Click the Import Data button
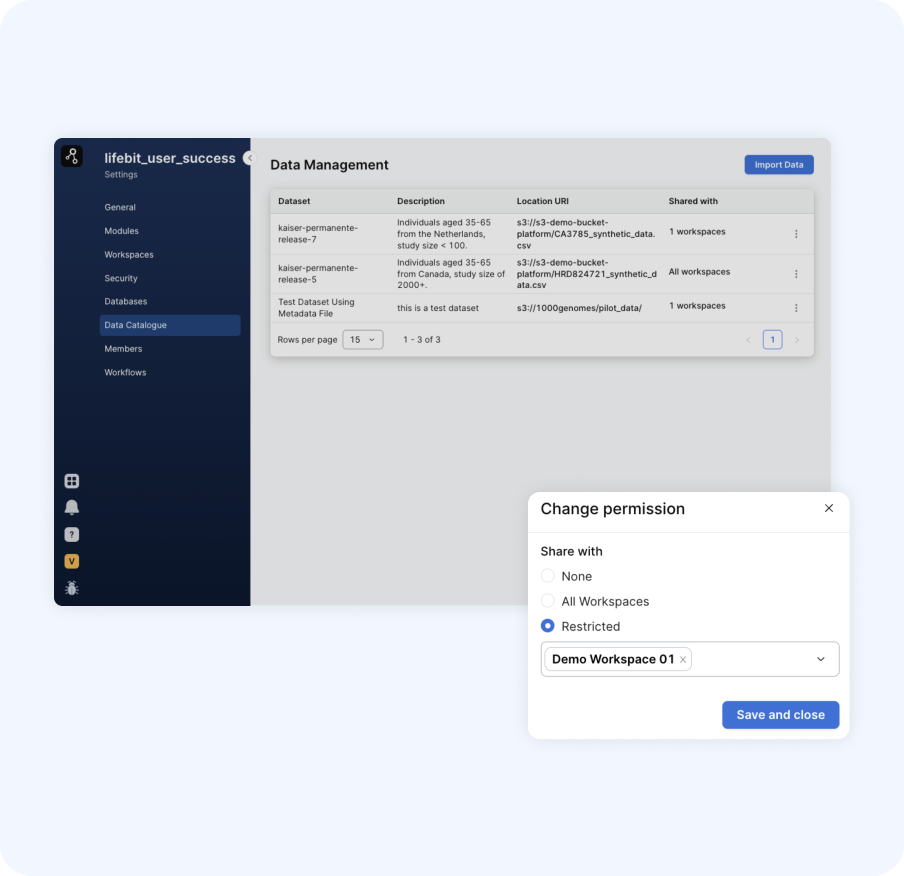 (x=779, y=164)
